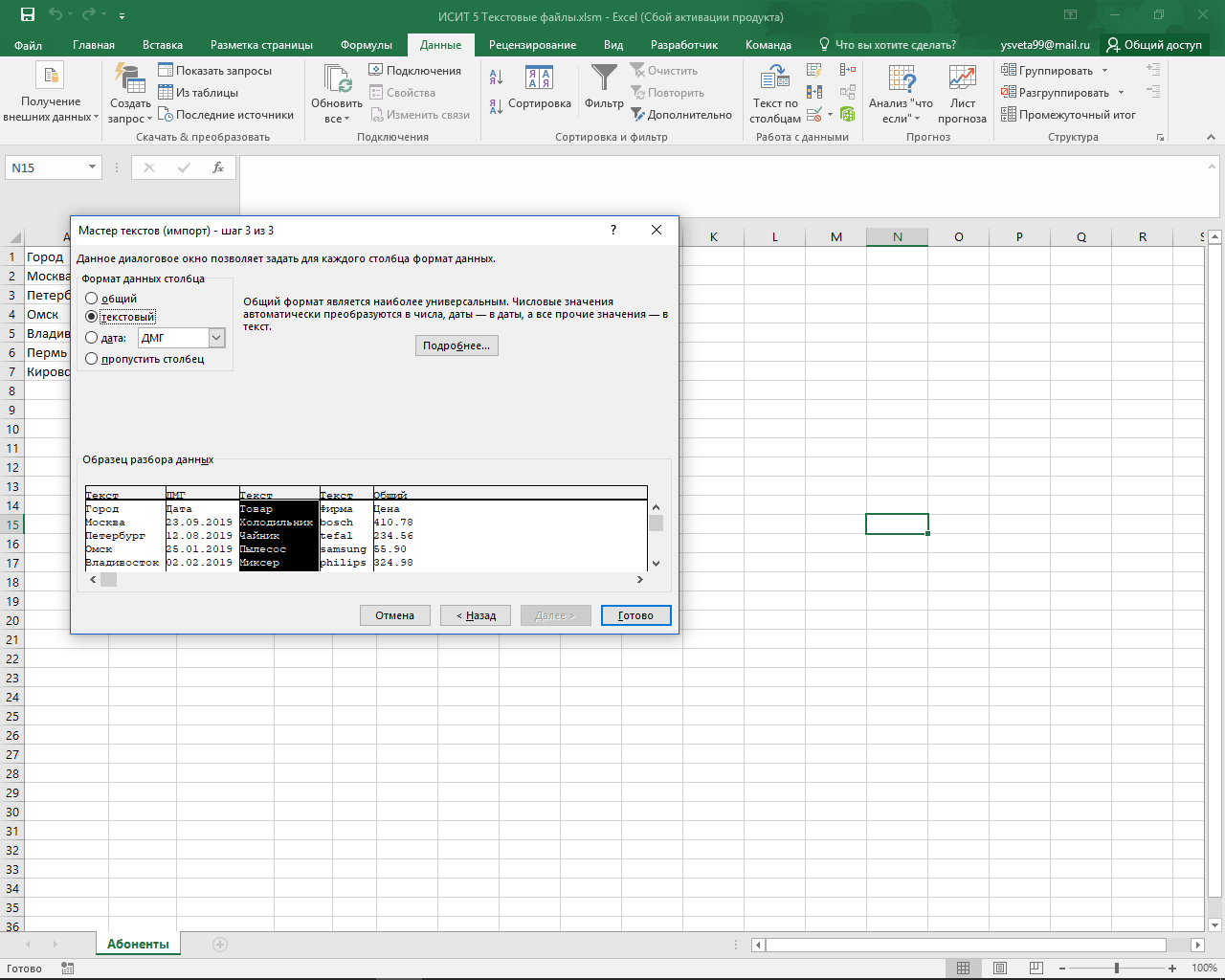Open the ДМГ date format dropdown

[216, 338]
